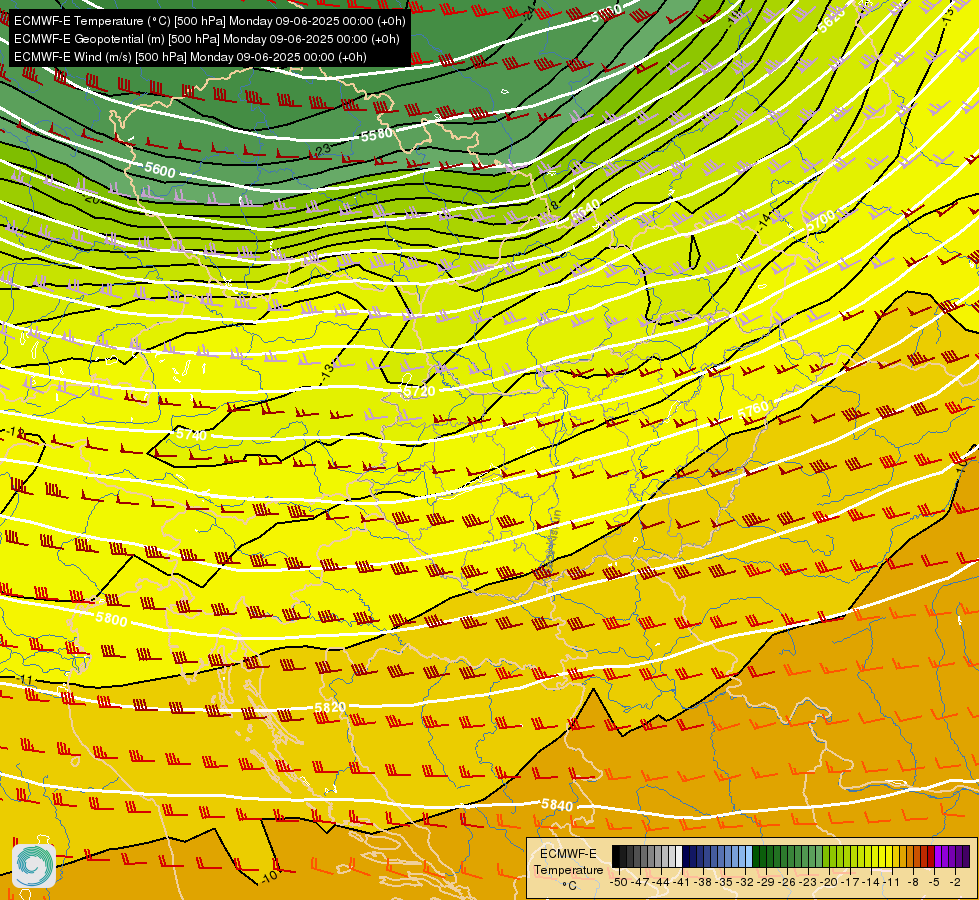Click the 5840 geopotential contour label

[557, 805]
